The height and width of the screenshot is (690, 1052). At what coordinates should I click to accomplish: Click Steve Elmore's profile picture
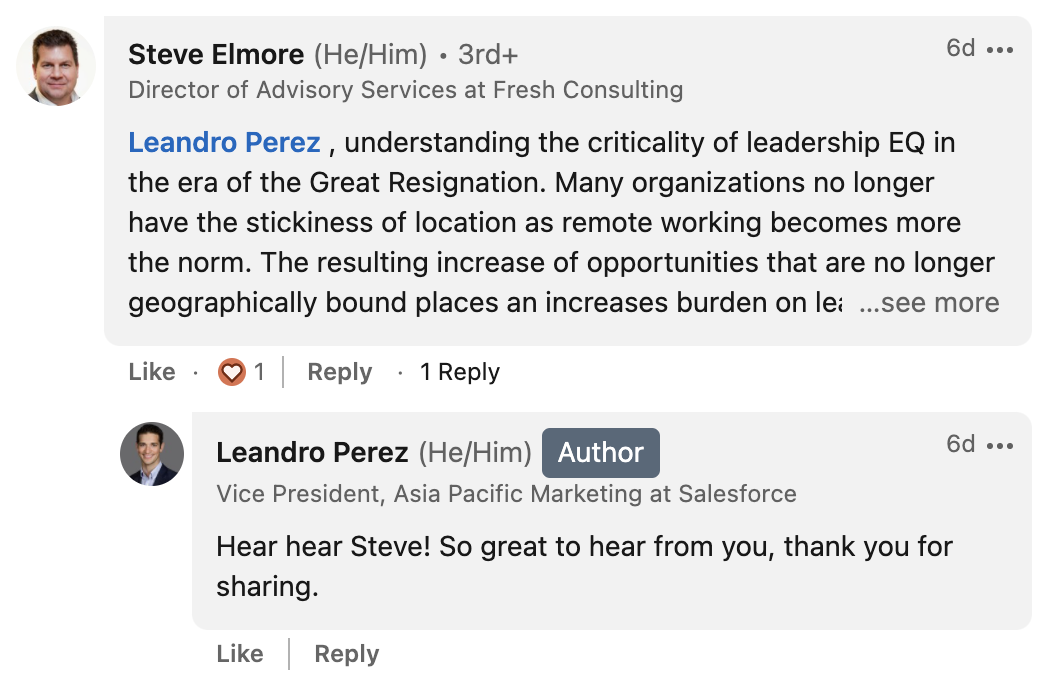click(x=55, y=66)
